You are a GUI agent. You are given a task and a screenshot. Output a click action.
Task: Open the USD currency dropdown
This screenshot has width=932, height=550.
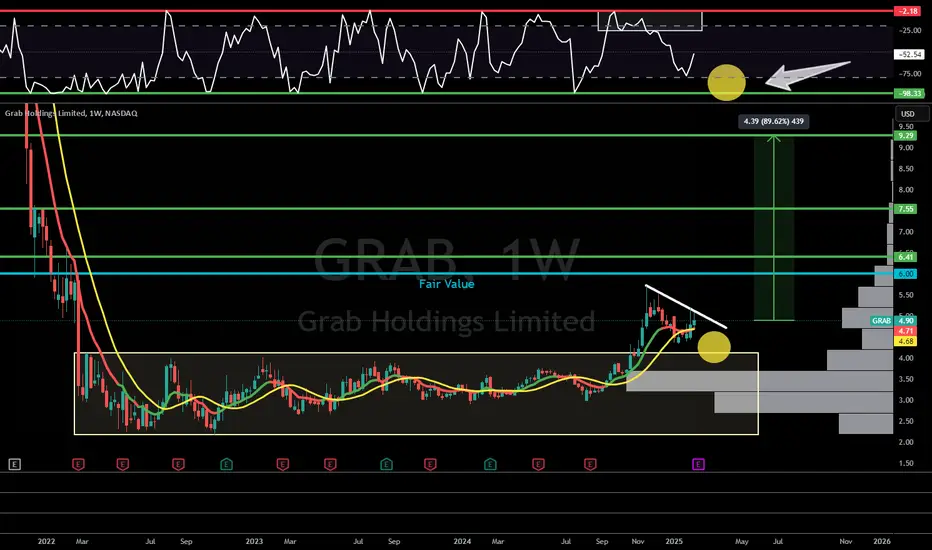pos(912,114)
